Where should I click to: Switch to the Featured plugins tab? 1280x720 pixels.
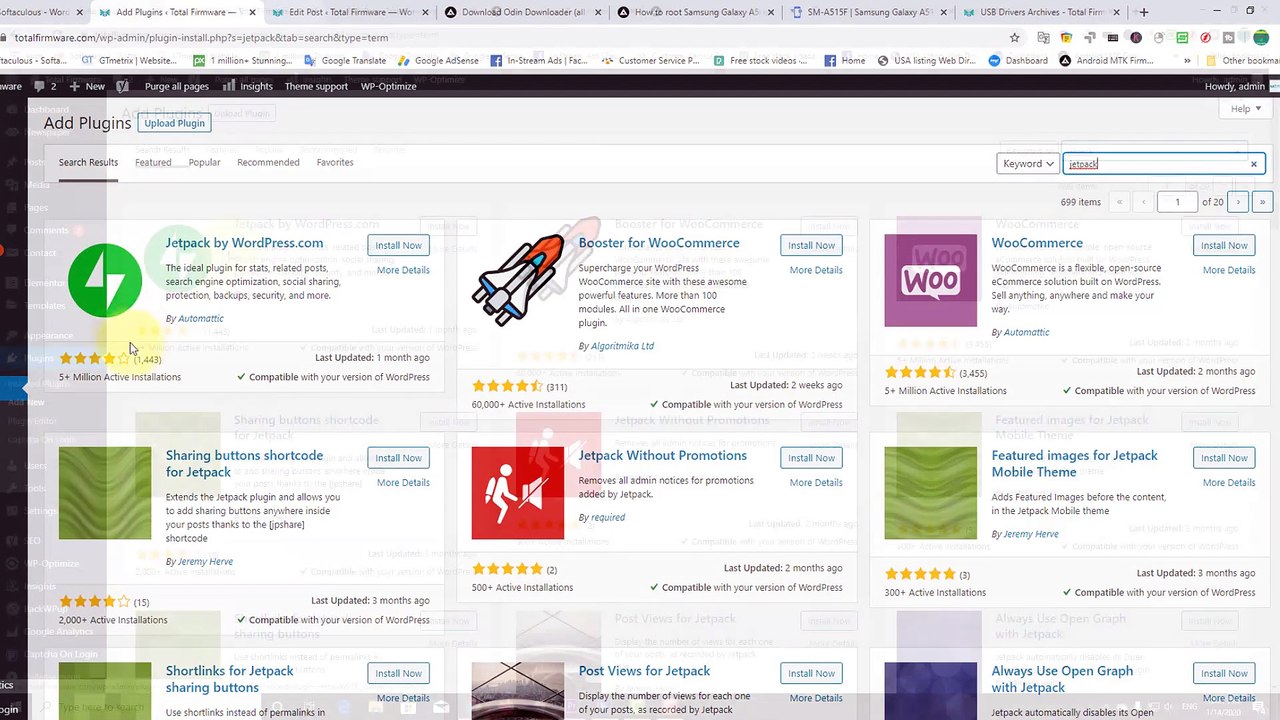153,163
